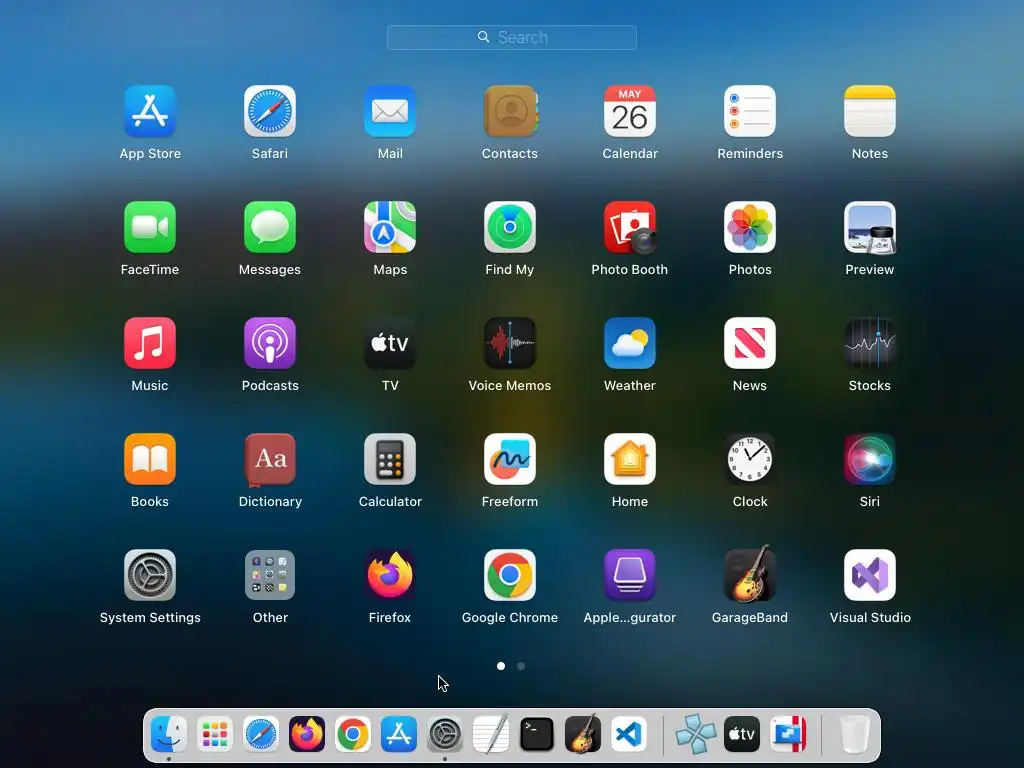This screenshot has height=768, width=1024.
Task: Open the Trash in the Dock
Action: [854, 734]
